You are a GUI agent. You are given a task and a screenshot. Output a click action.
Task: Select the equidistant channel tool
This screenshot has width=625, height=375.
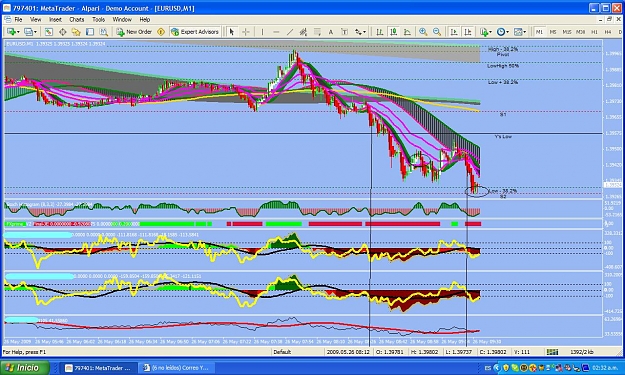(x=303, y=32)
